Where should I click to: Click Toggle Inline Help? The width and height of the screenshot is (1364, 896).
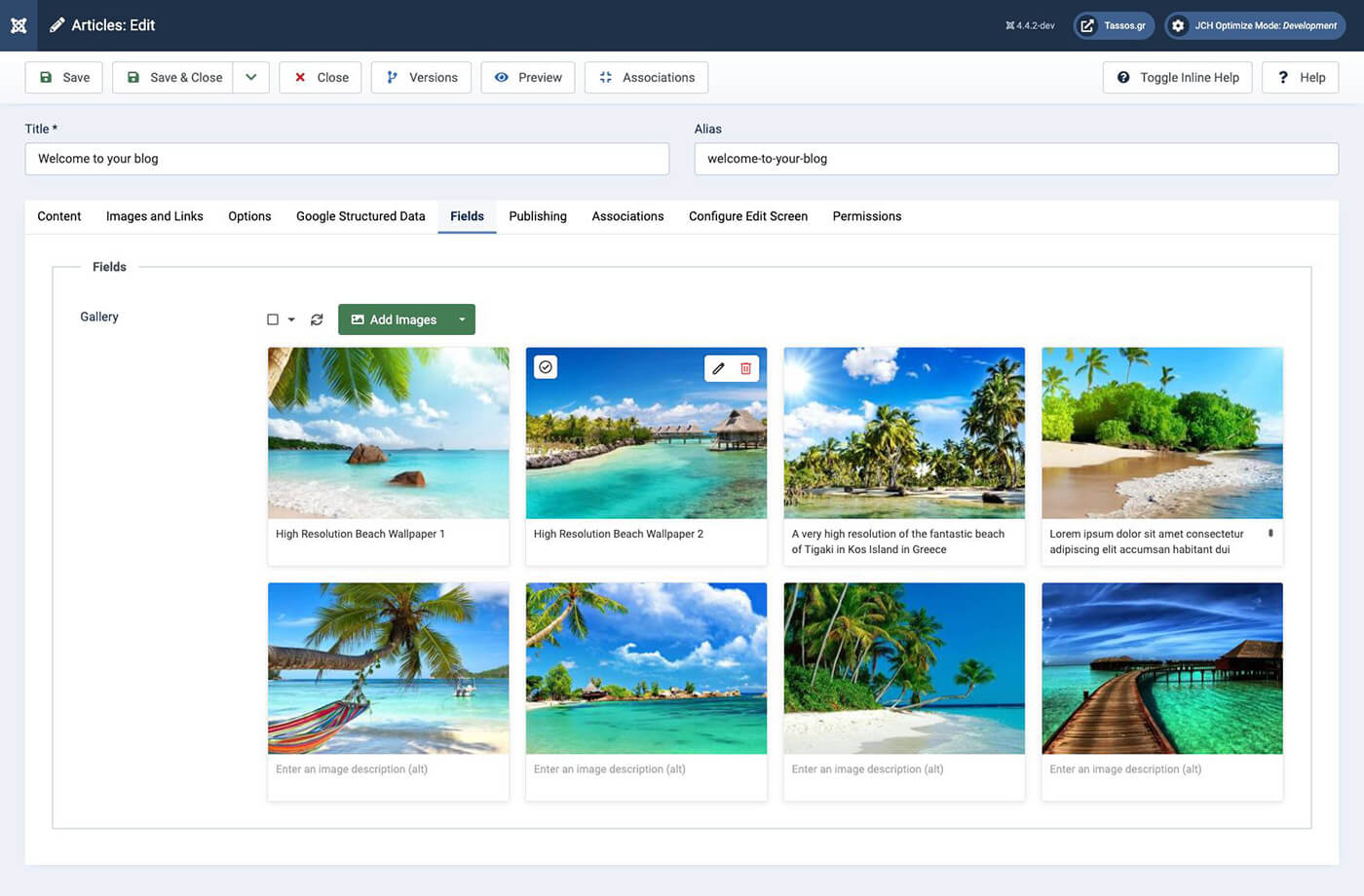click(x=1178, y=77)
